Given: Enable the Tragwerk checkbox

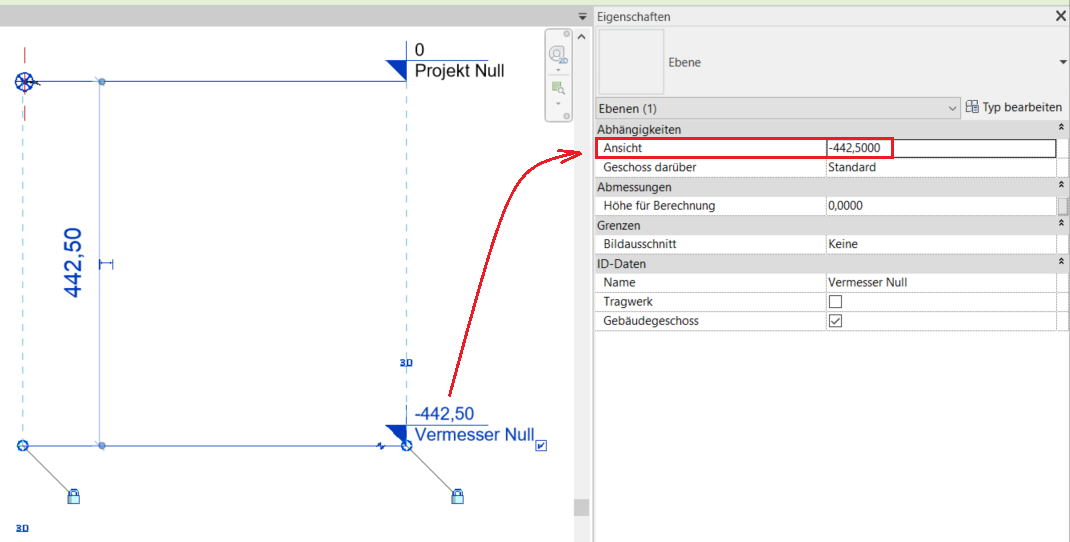Looking at the screenshot, I should pos(835,301).
